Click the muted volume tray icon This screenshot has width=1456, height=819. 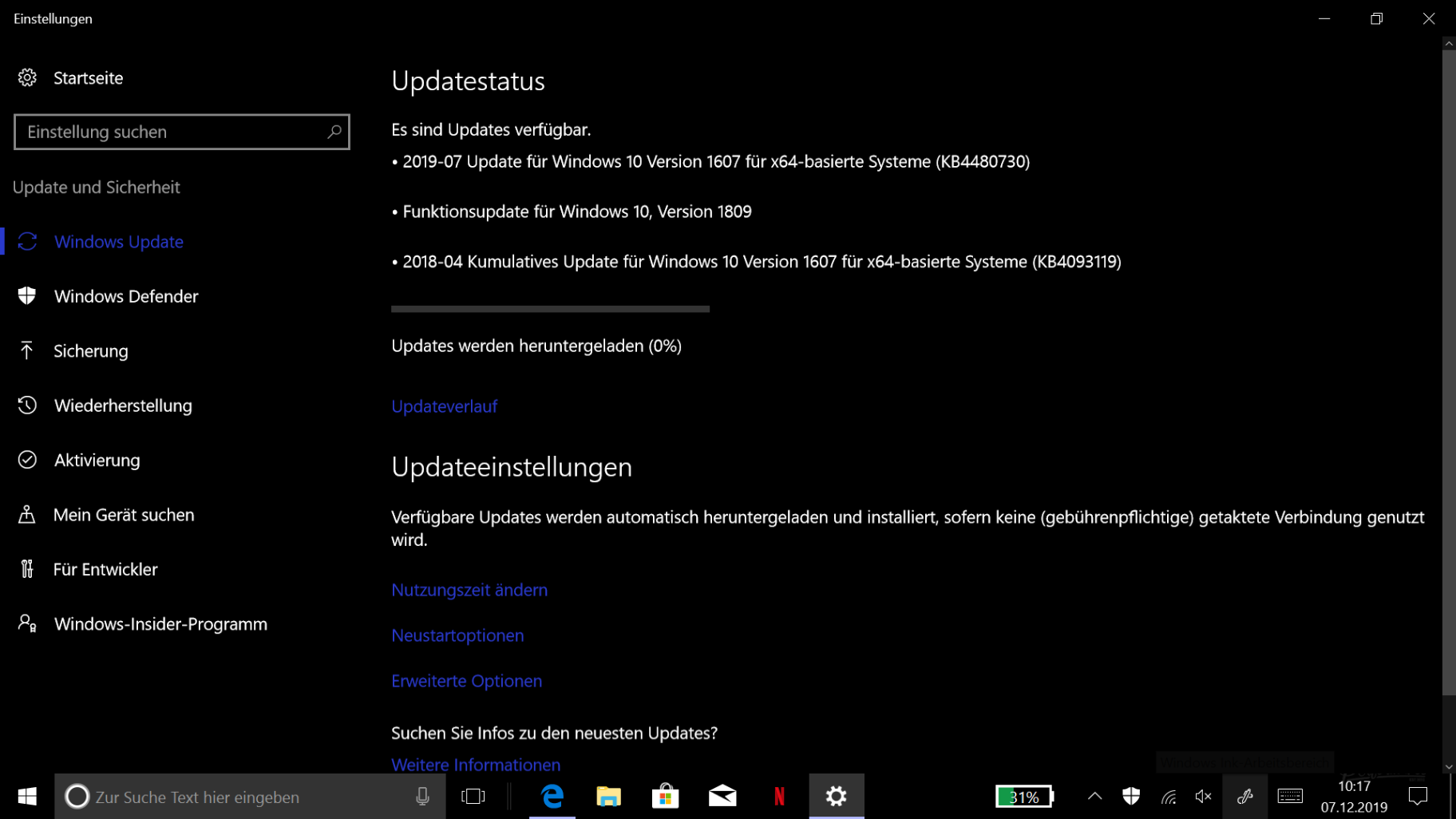[x=1204, y=796]
